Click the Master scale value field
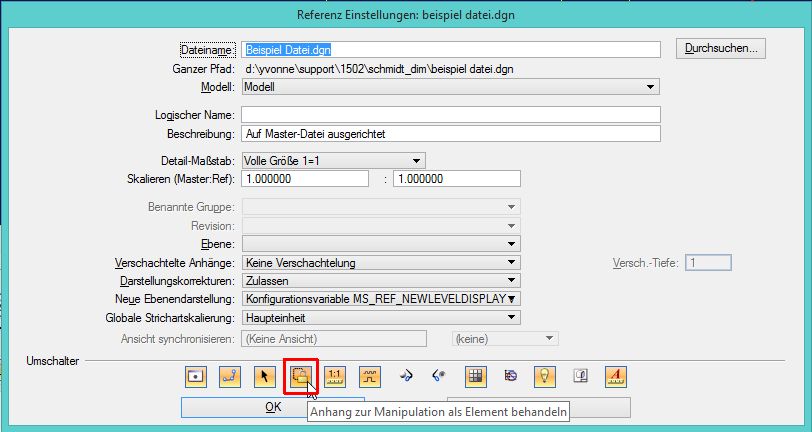 pos(306,179)
